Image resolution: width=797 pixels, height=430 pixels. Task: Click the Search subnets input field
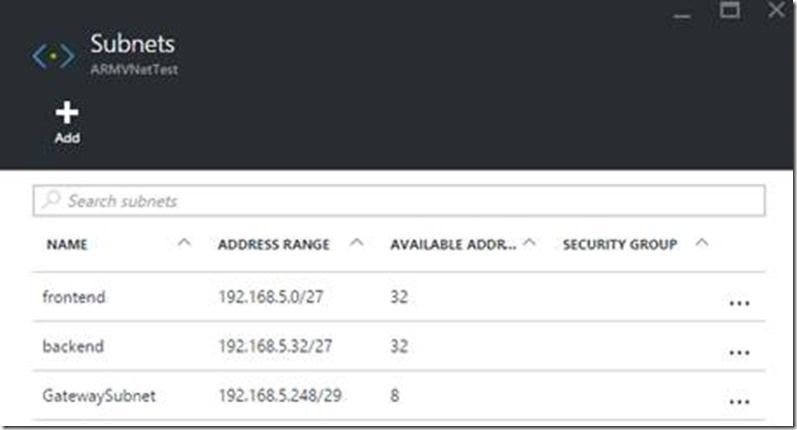coord(399,201)
